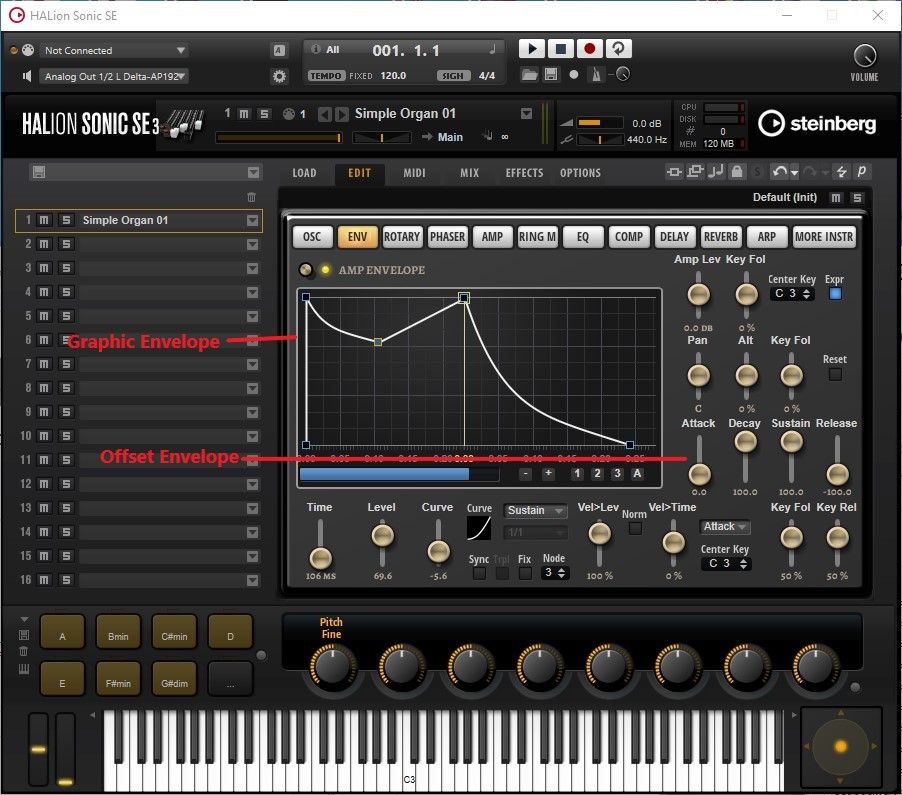Click the zoom in plus button in envelope
Screen dimensions: 902x795
[x=549, y=473]
